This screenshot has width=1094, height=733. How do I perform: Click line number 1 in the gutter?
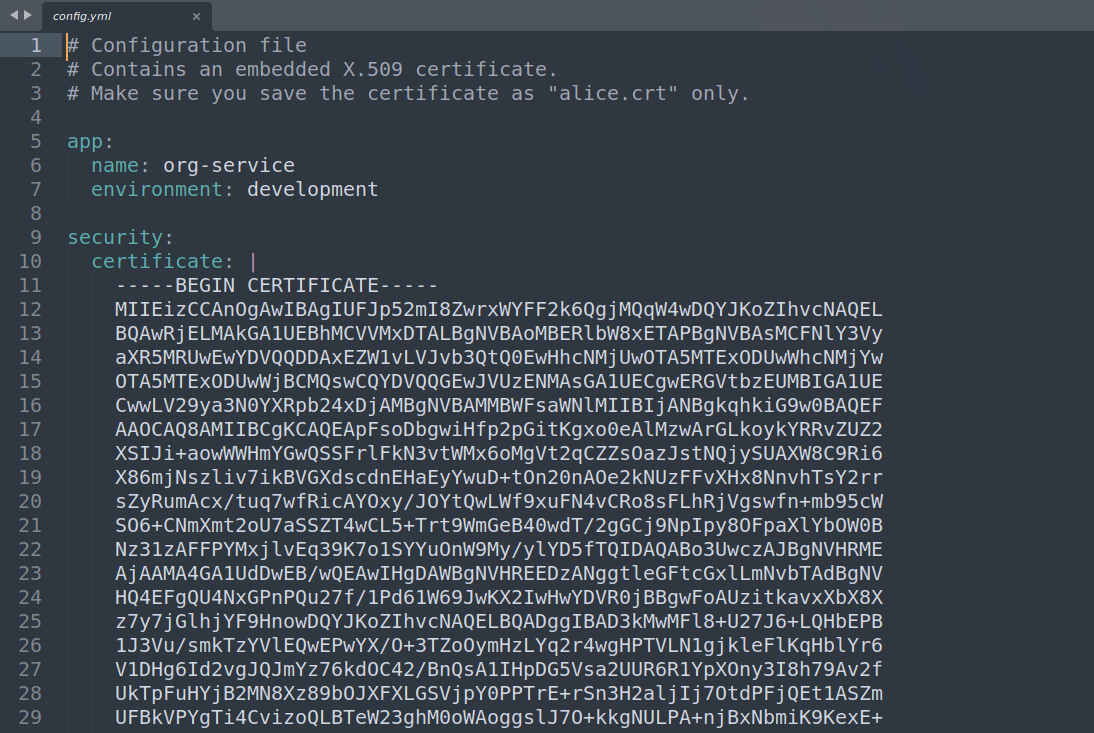pyautogui.click(x=36, y=45)
